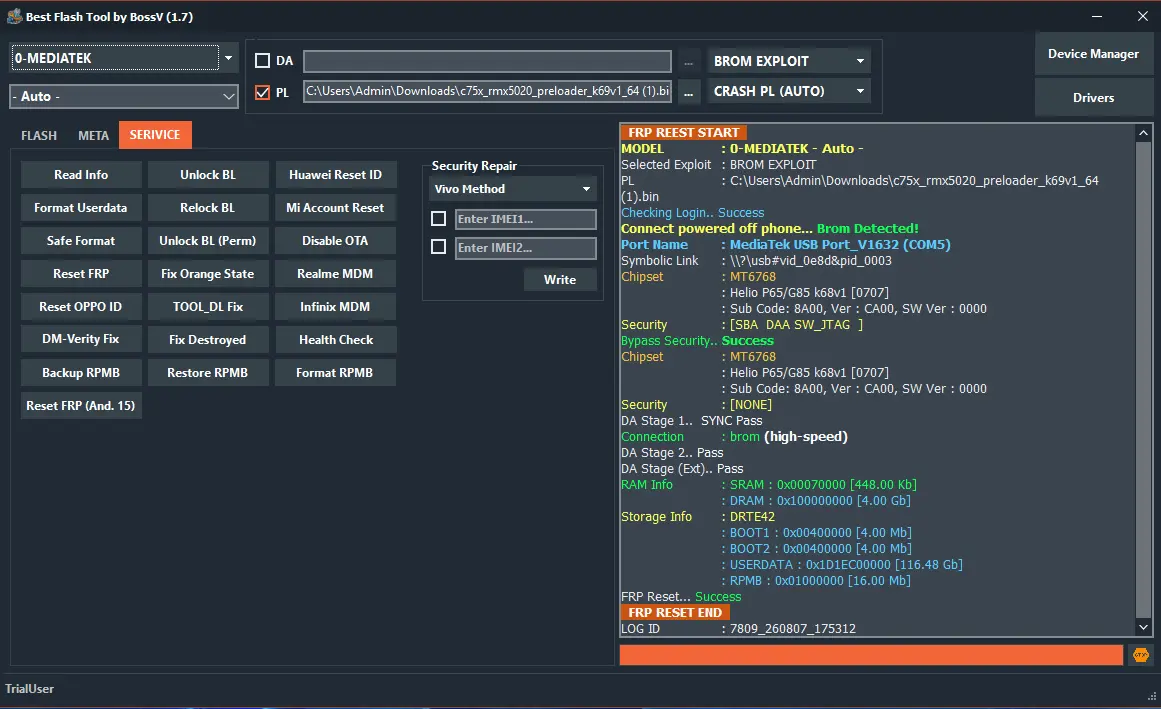Click Reset FRP (And. 15) button
Screen dimensions: 1161x709
(x=81, y=406)
